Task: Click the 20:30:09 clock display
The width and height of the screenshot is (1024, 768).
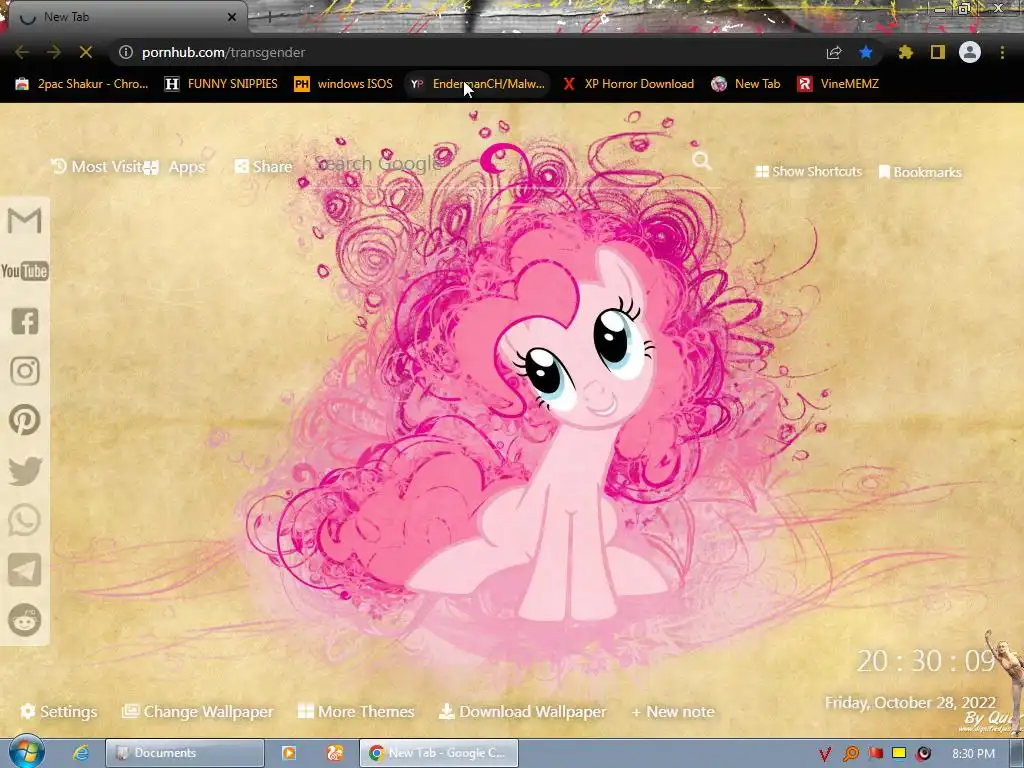Action: [x=926, y=661]
